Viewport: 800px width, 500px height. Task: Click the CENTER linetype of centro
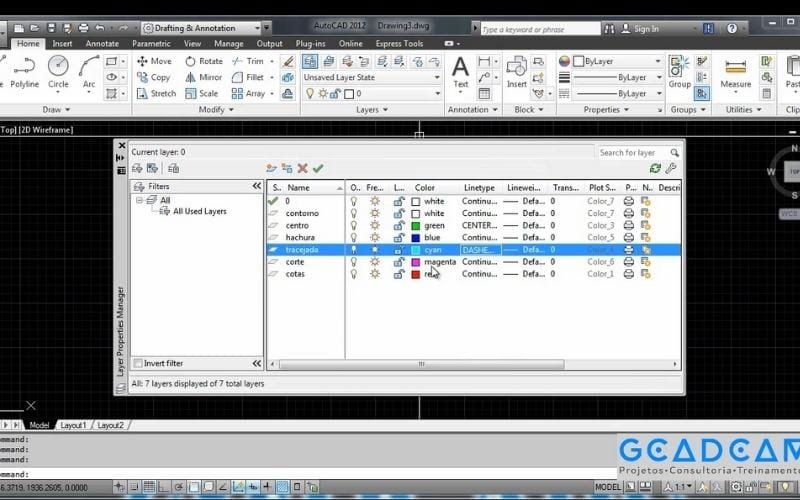pos(480,226)
